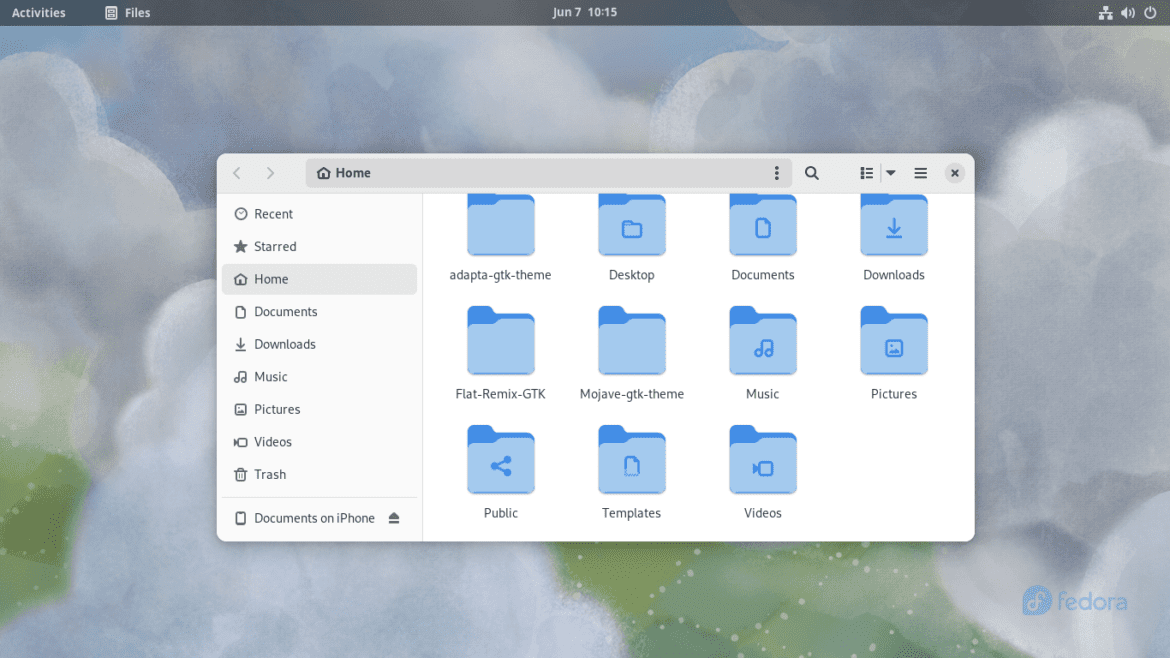
Task: Open the hamburger menu in Files
Action: coord(920,172)
